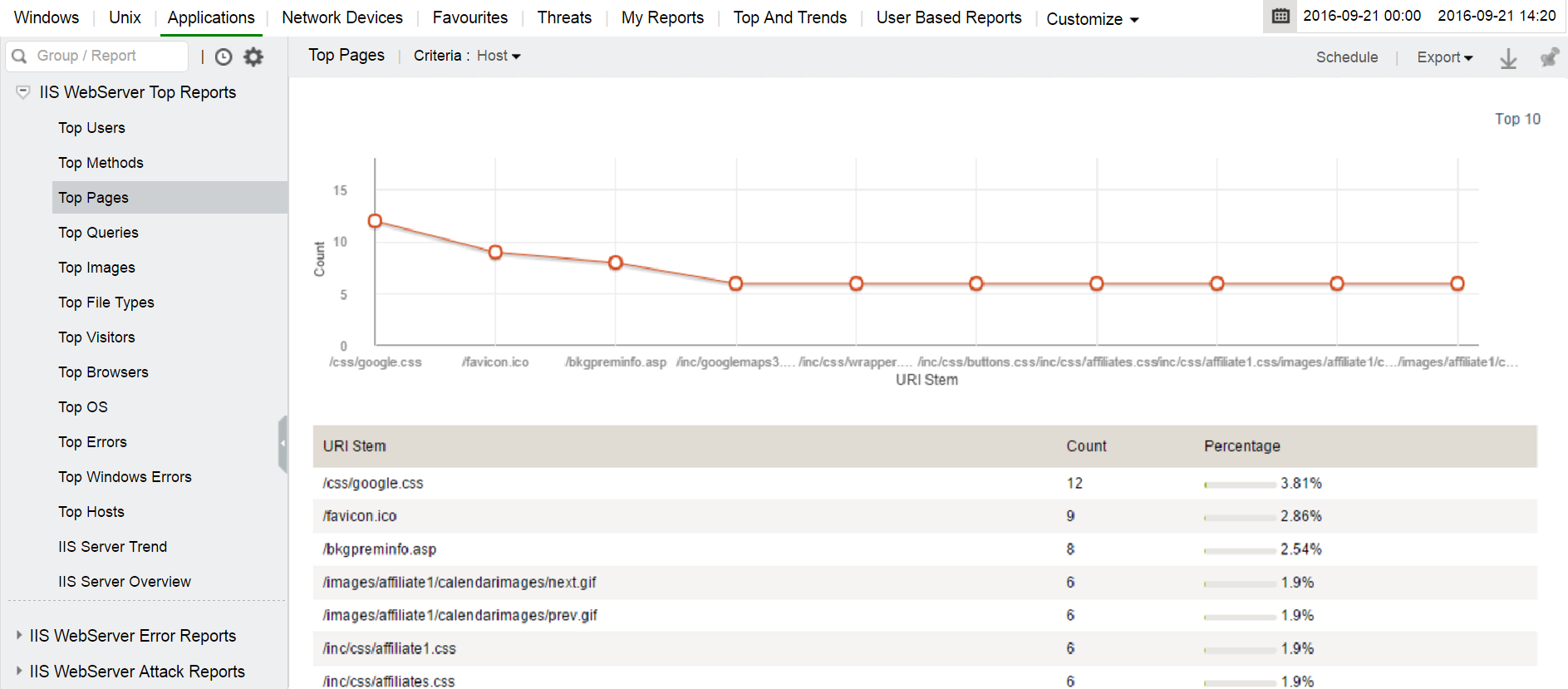Select Top Browsers report in sidebar
The width and height of the screenshot is (1568, 689).
point(103,372)
